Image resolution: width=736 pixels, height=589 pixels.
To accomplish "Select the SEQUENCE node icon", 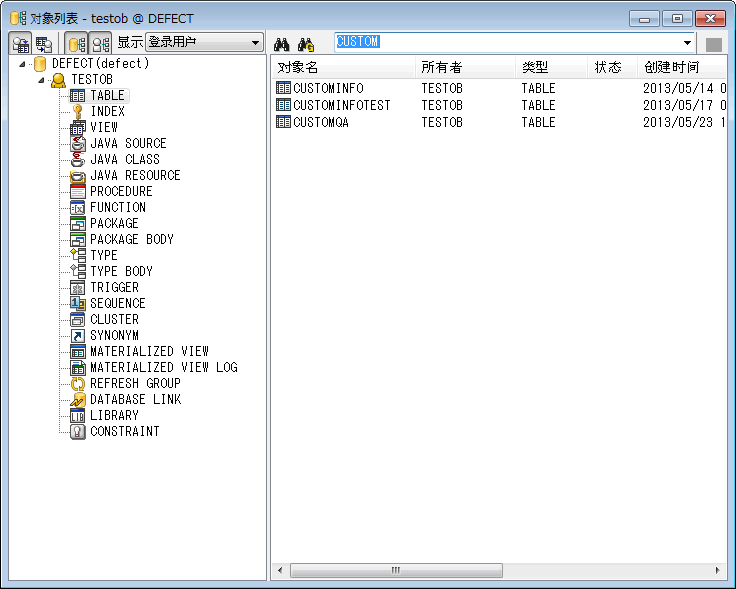I will (77, 304).
